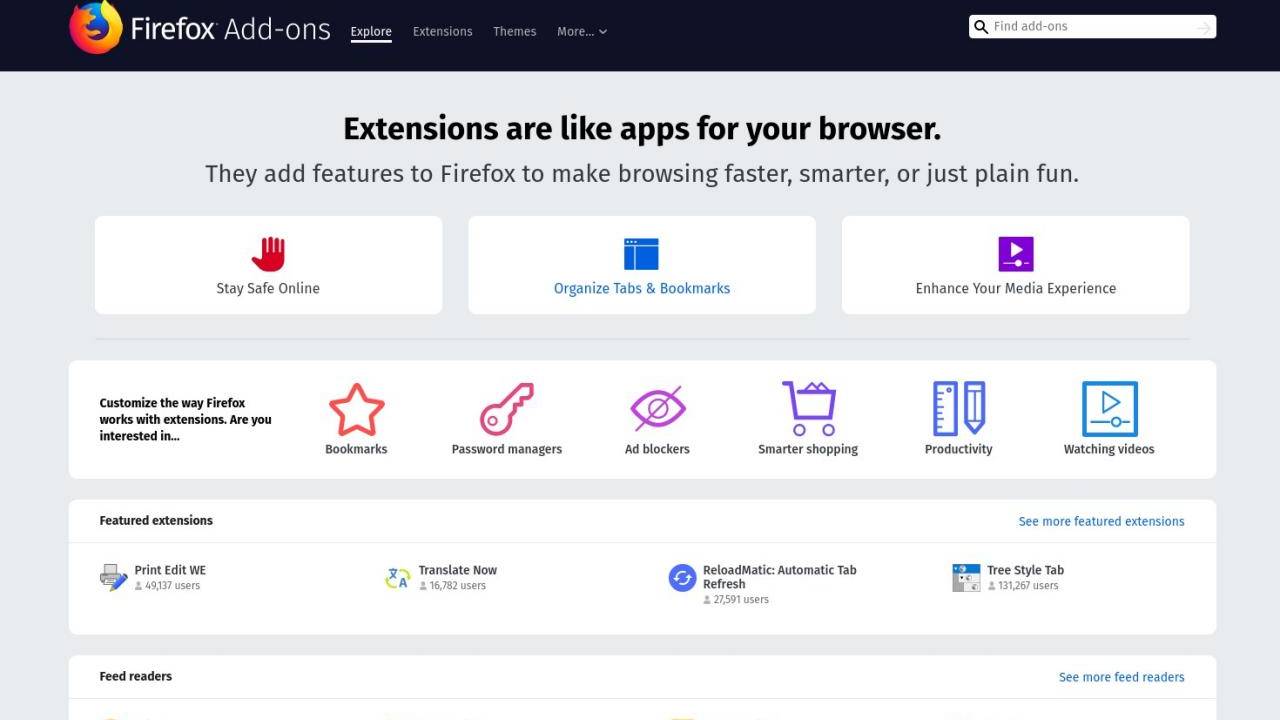
Task: Select the Ad blockers eye icon
Action: coord(657,409)
